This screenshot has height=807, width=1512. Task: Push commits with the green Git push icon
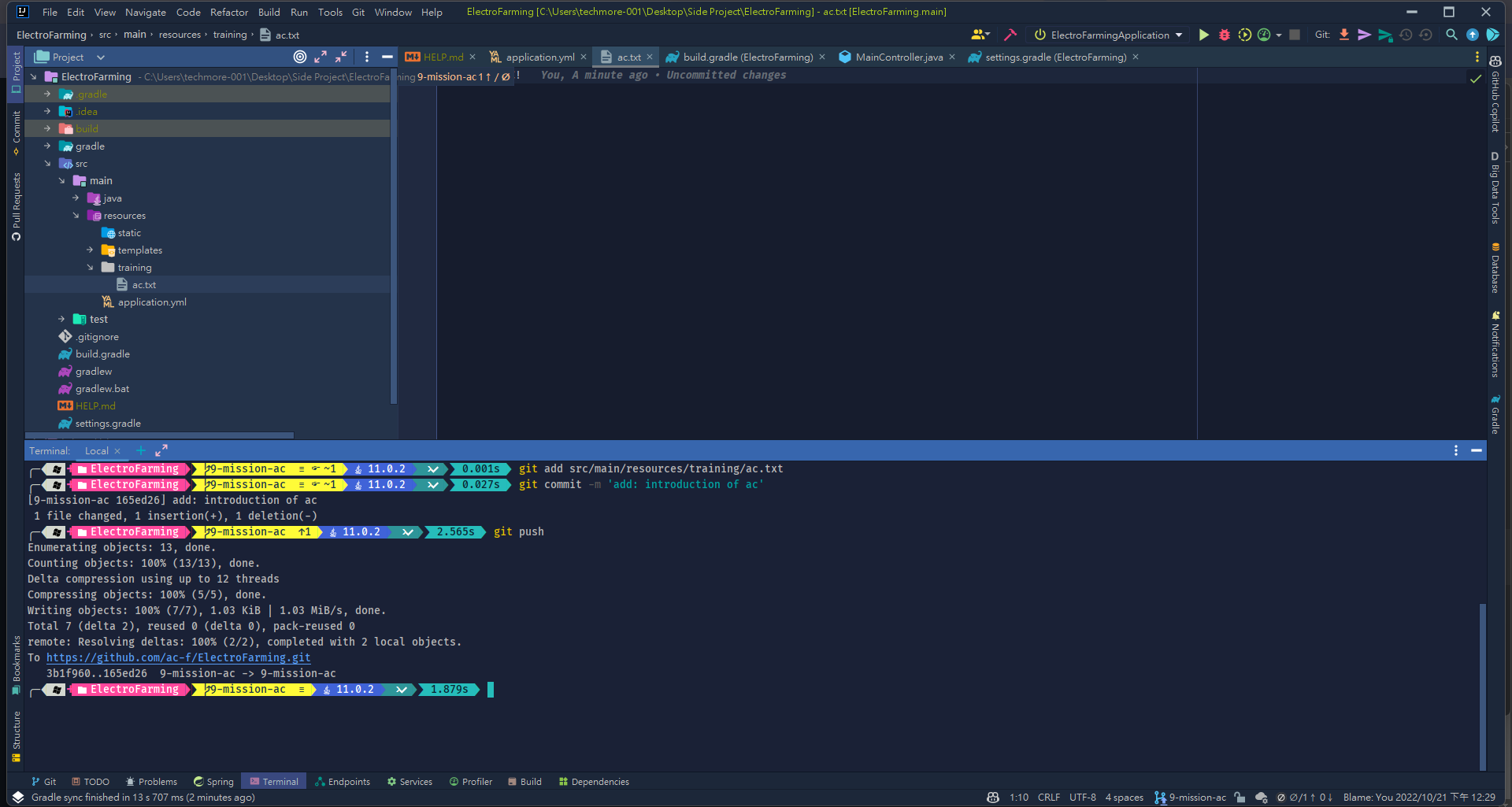[x=1385, y=35]
